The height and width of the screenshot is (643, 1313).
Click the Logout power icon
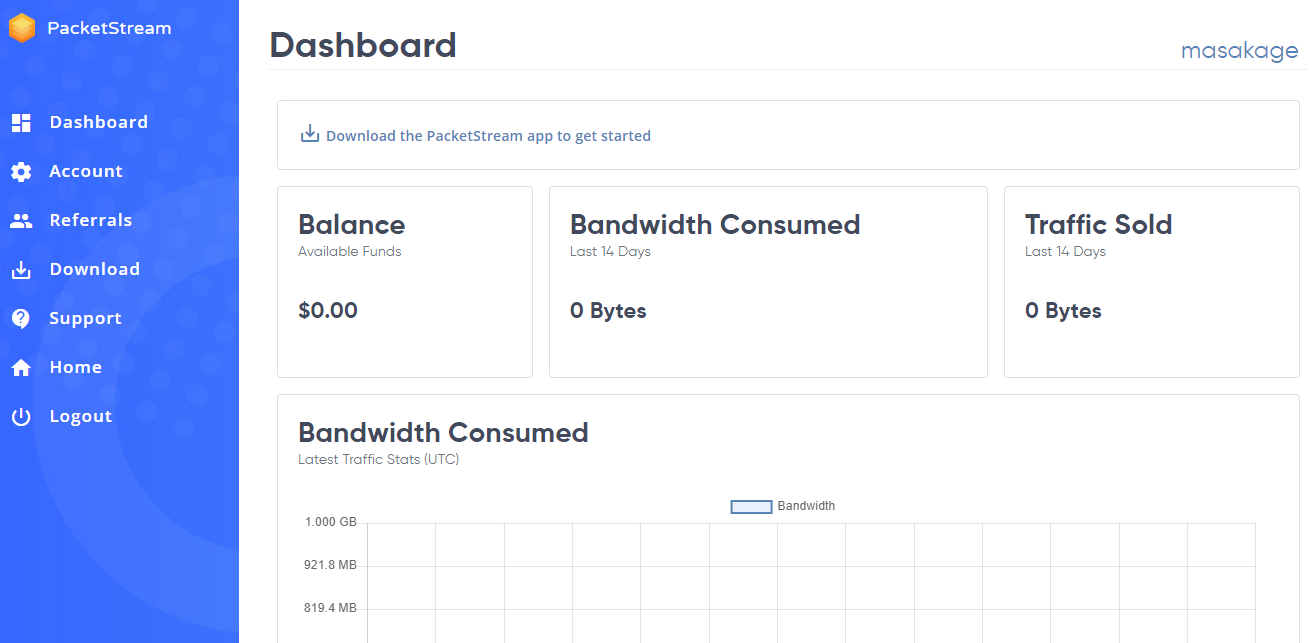click(21, 417)
